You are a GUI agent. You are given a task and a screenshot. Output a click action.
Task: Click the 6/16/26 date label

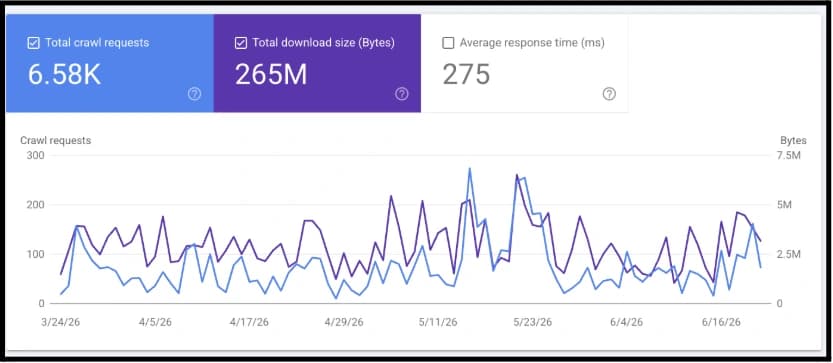(x=721, y=322)
